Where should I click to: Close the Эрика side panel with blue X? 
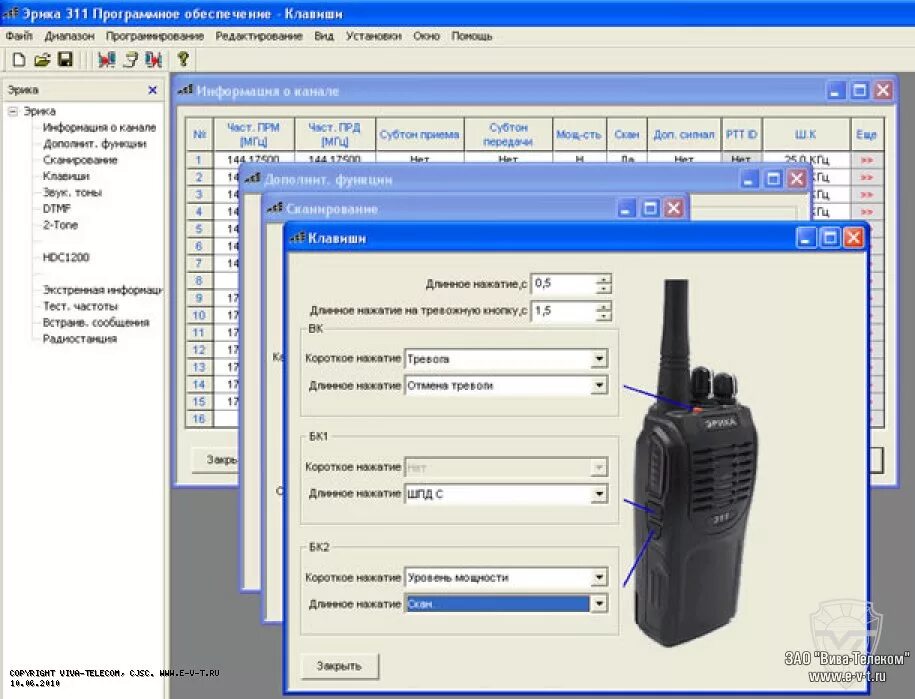pyautogui.click(x=152, y=90)
